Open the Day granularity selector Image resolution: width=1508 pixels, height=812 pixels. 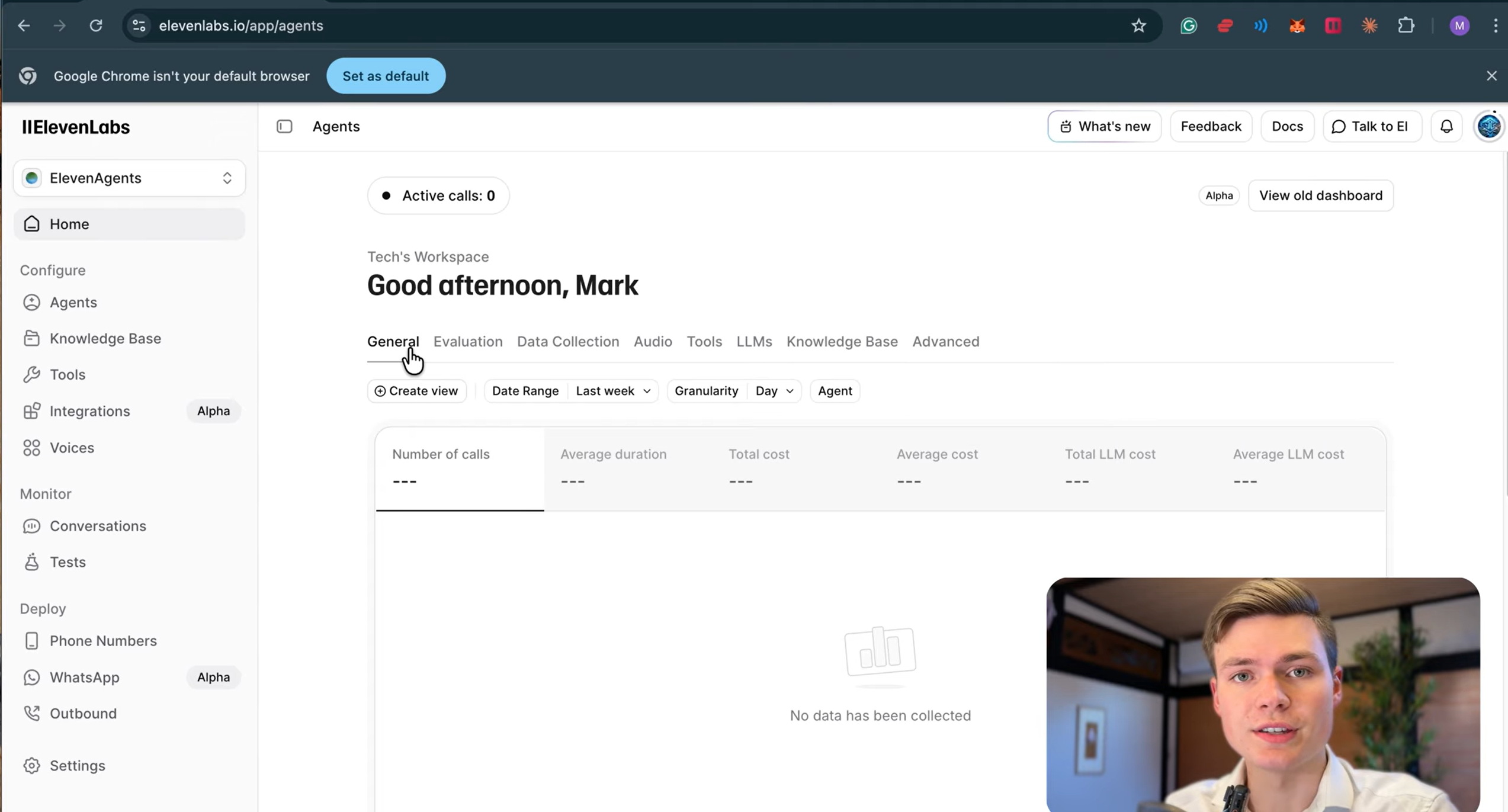[774, 390]
